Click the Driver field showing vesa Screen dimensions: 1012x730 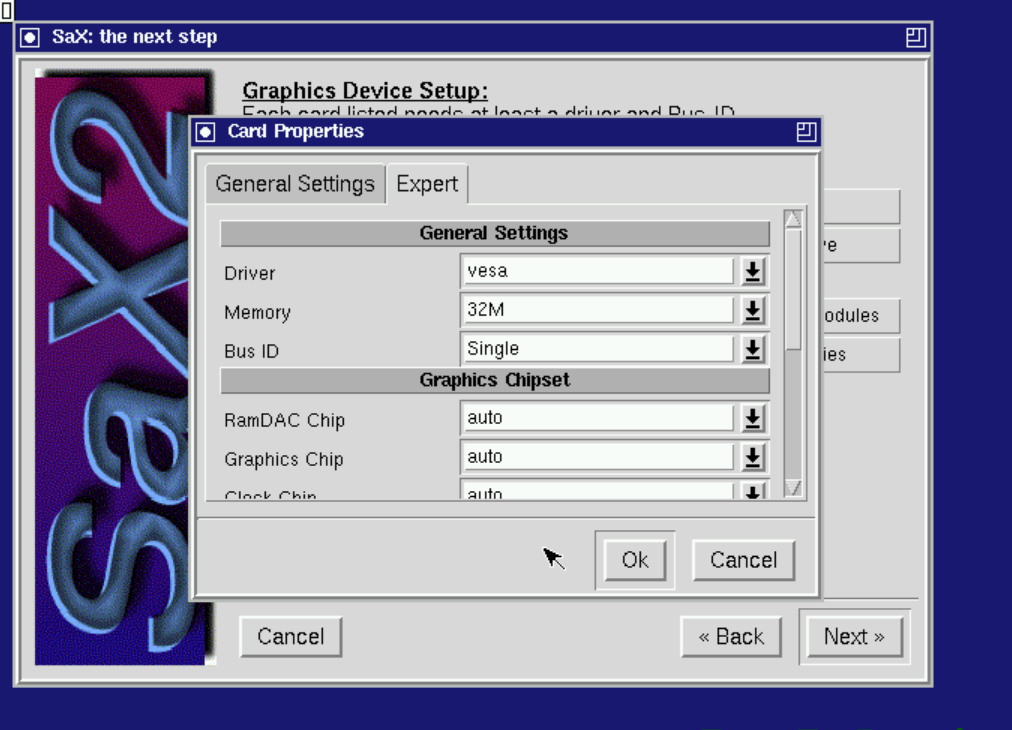pos(598,271)
